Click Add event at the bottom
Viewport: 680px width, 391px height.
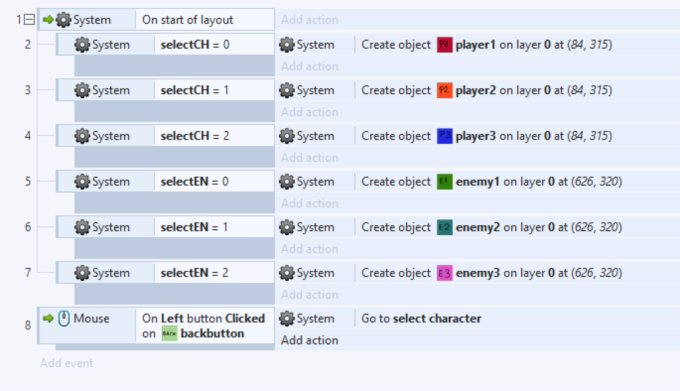point(66,363)
